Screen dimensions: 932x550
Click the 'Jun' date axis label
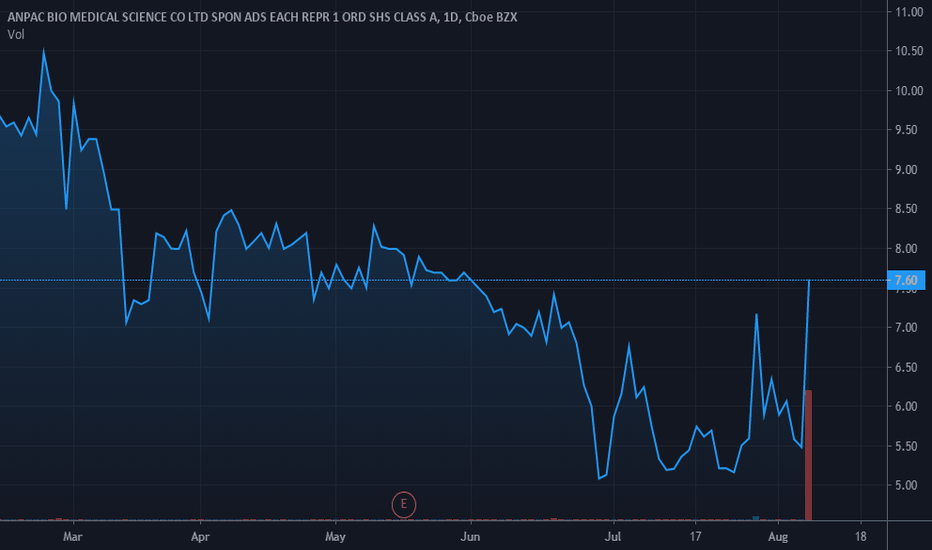point(470,537)
